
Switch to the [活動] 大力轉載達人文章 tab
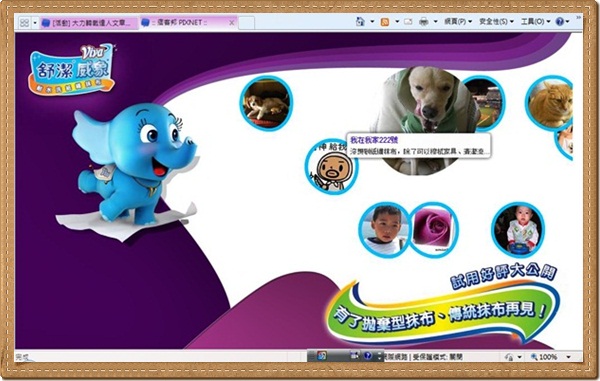click(x=89, y=23)
